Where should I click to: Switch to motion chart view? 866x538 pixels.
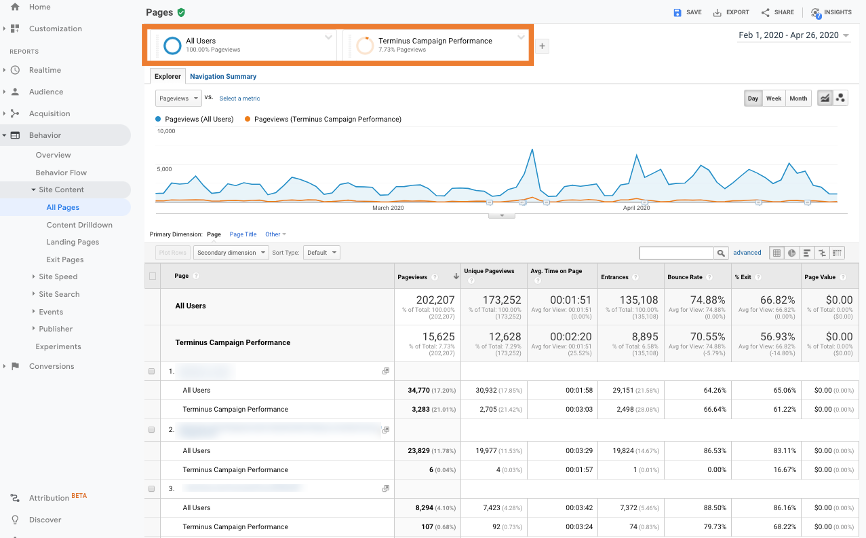(840, 98)
